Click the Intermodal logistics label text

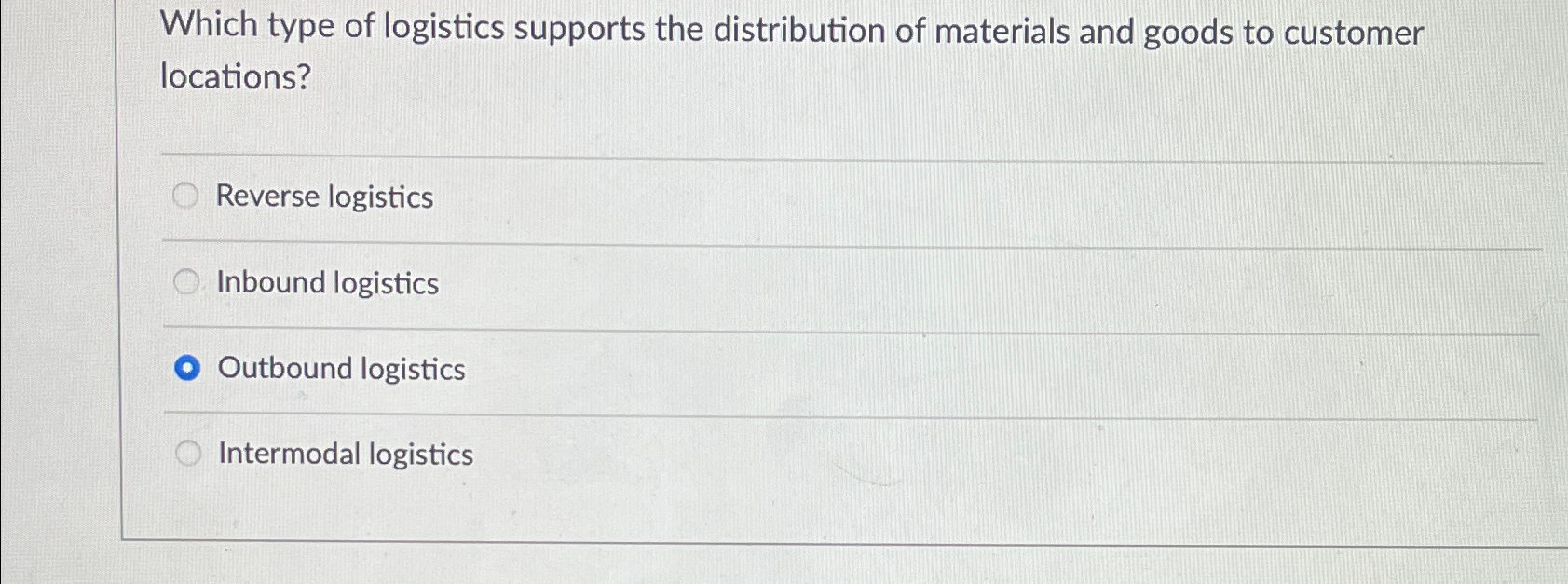[x=345, y=455]
